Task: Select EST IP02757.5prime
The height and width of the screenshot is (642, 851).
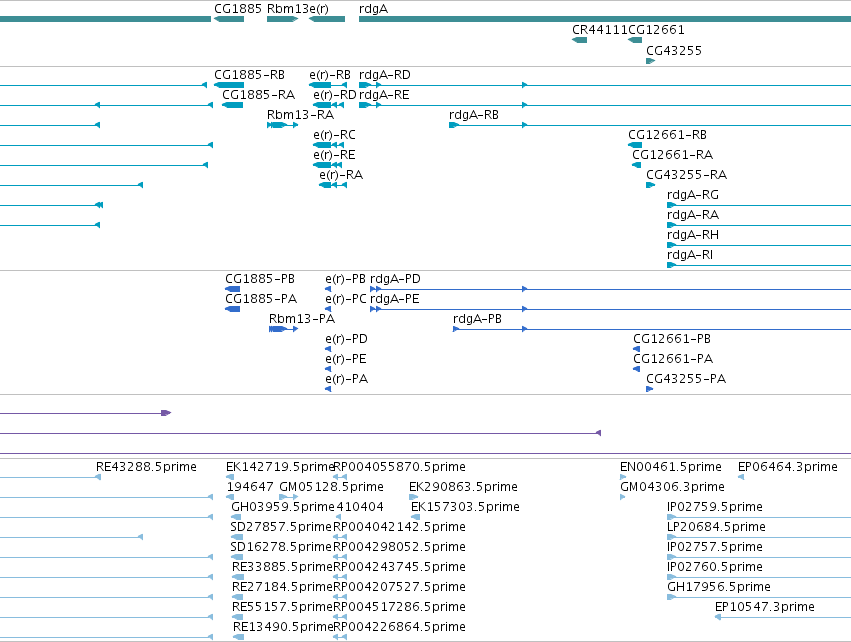Action: (x=715, y=547)
